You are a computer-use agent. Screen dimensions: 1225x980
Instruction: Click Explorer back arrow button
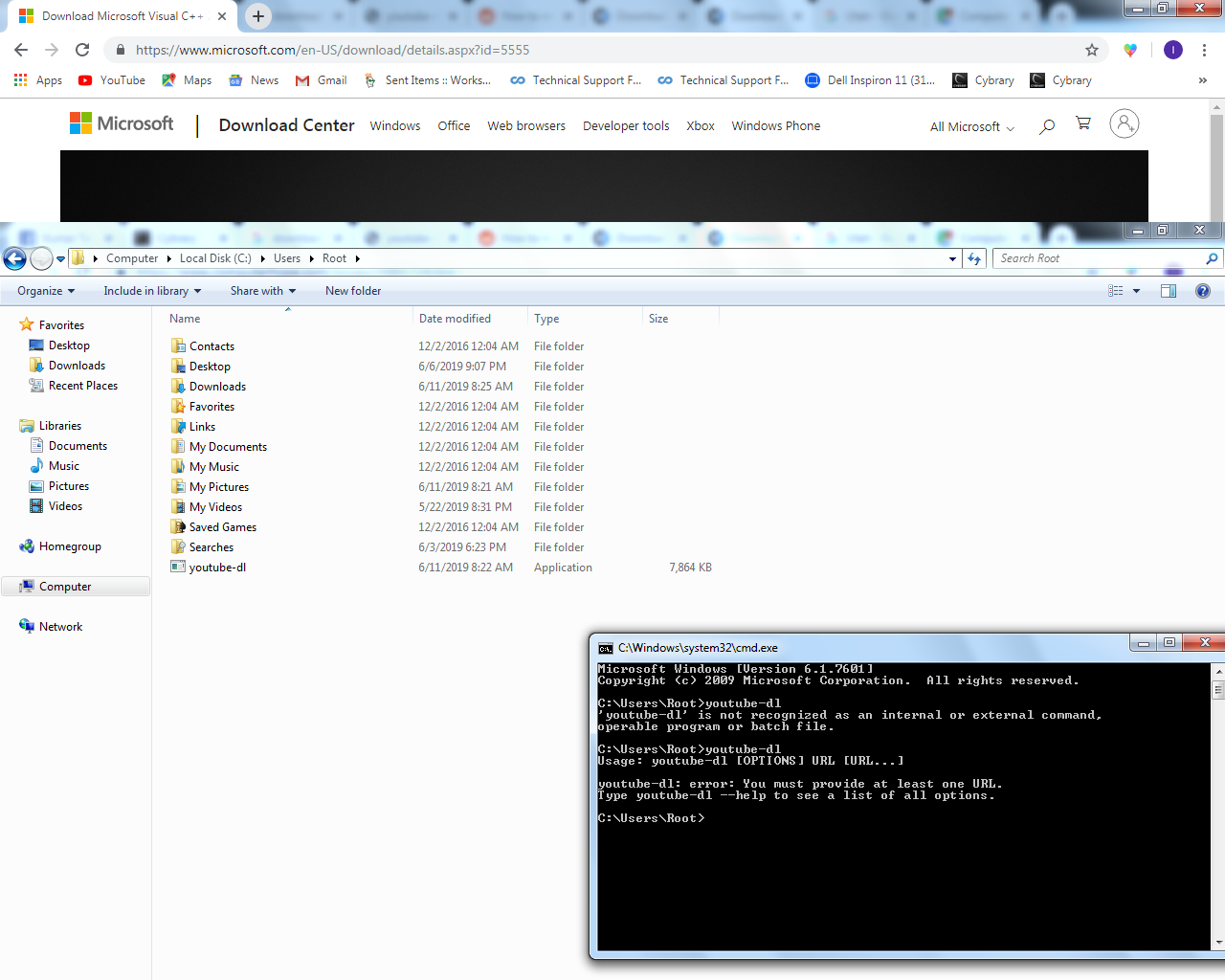tap(14, 258)
